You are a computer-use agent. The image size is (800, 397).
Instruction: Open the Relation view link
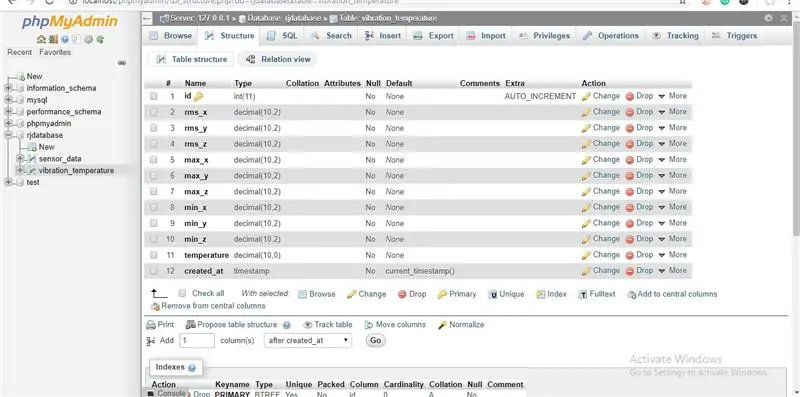tap(278, 59)
